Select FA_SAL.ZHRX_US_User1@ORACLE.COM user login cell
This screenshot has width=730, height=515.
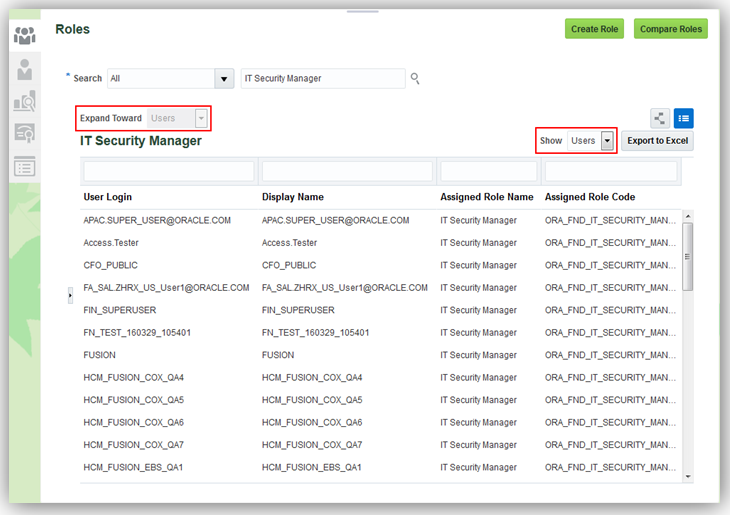point(166,288)
